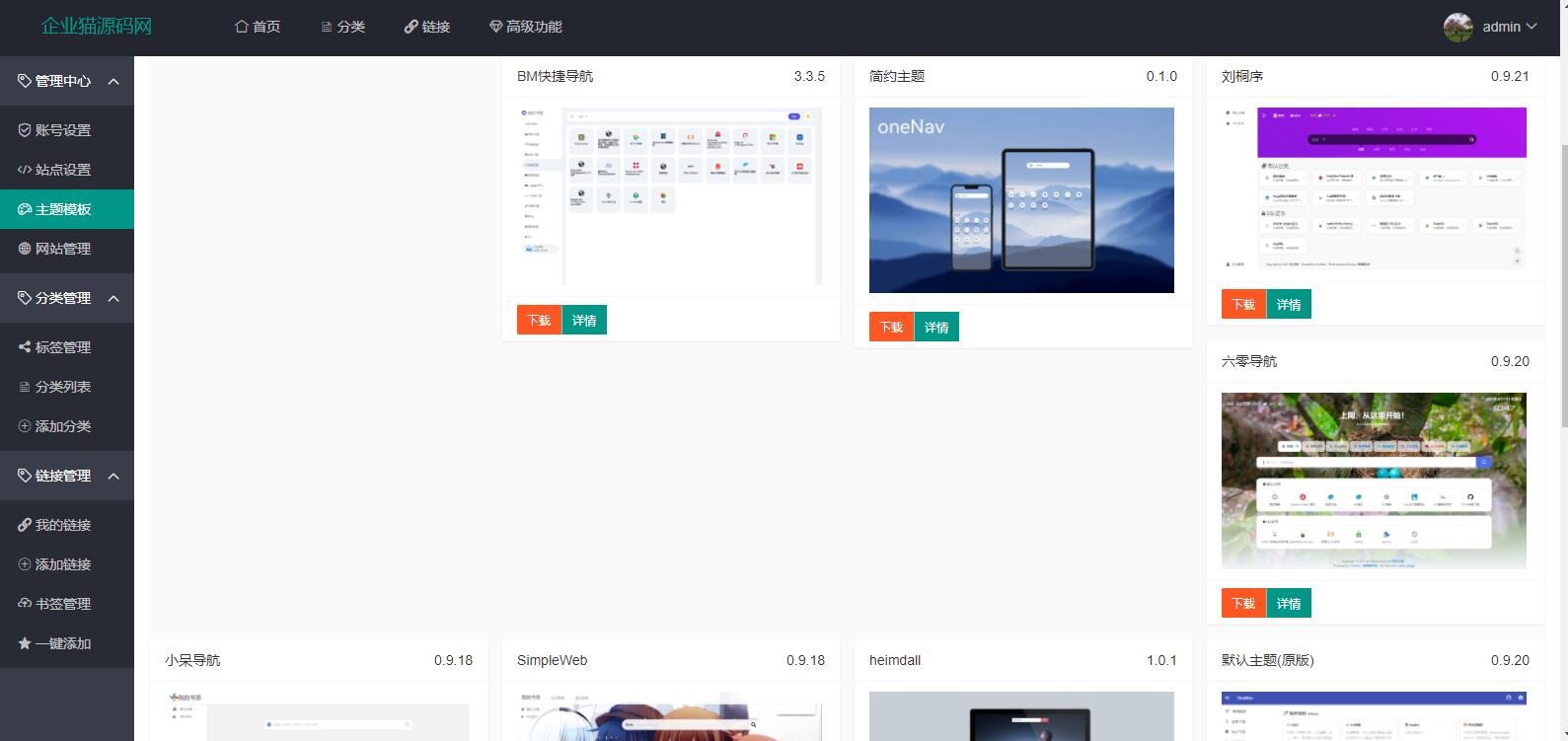Click the link icon beside 链接 menu
1568x741 pixels.
point(411,27)
